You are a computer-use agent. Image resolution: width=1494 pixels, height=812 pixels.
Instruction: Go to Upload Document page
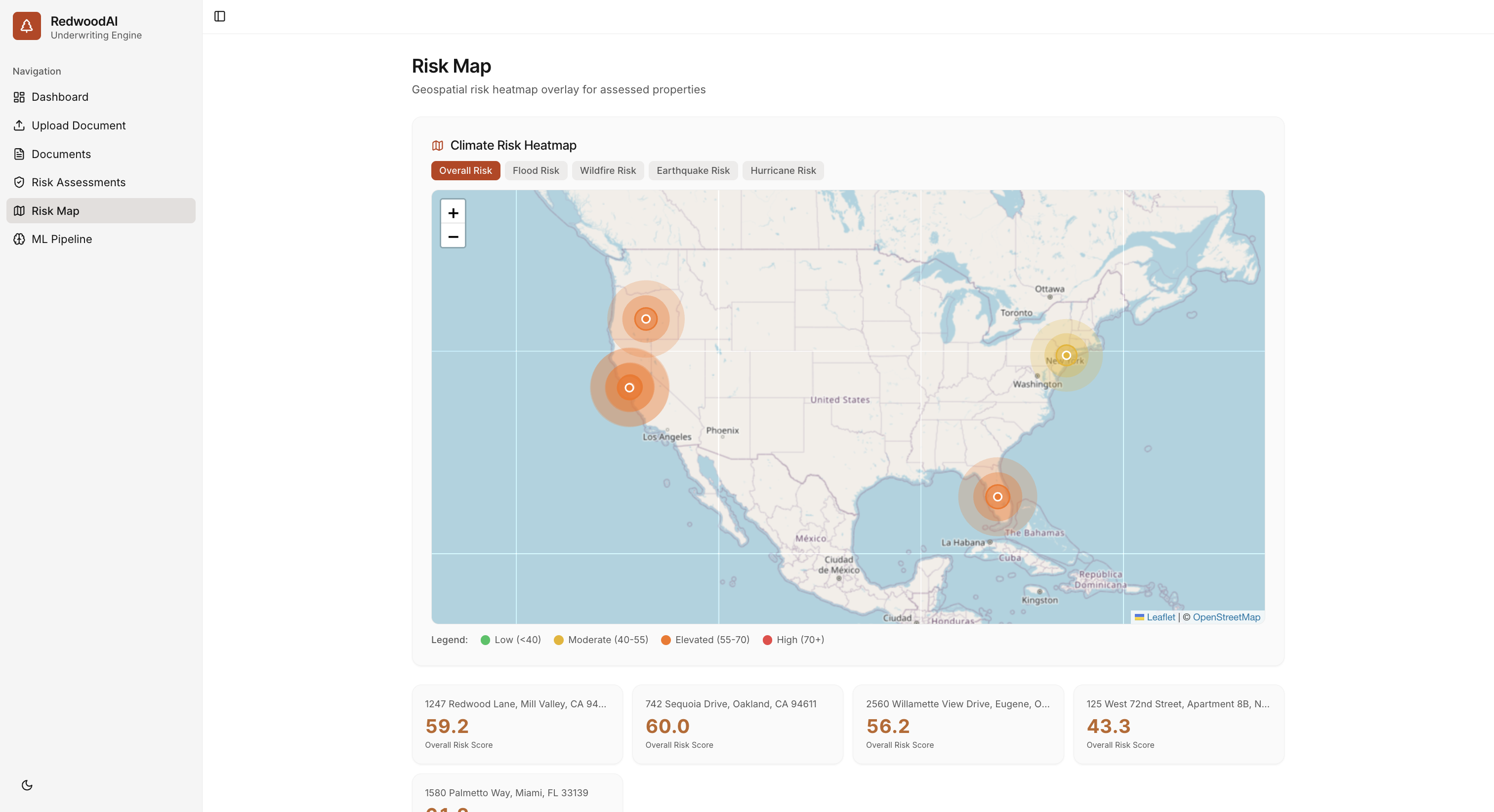pyautogui.click(x=78, y=125)
